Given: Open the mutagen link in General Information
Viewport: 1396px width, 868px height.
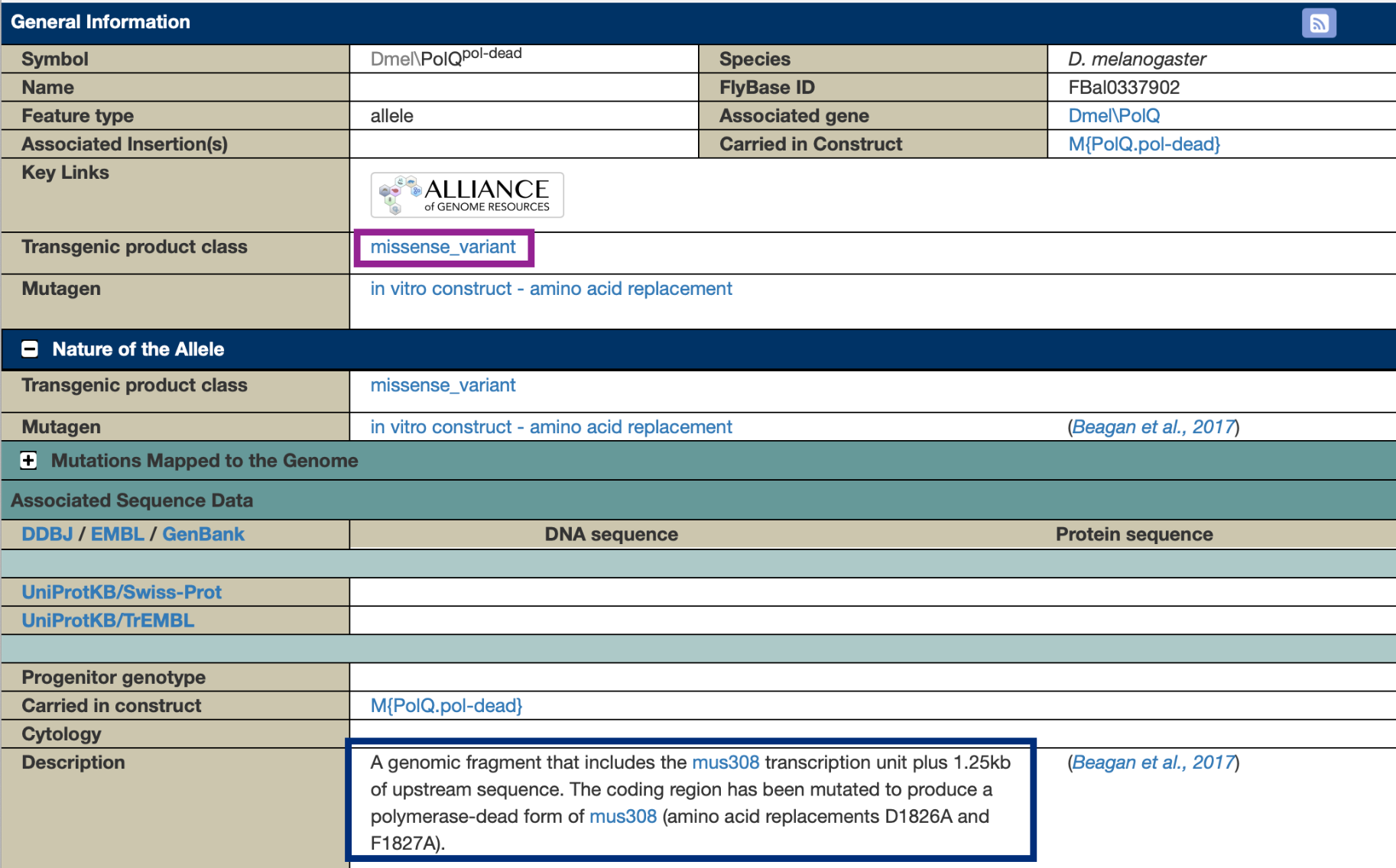Looking at the screenshot, I should click(x=550, y=289).
